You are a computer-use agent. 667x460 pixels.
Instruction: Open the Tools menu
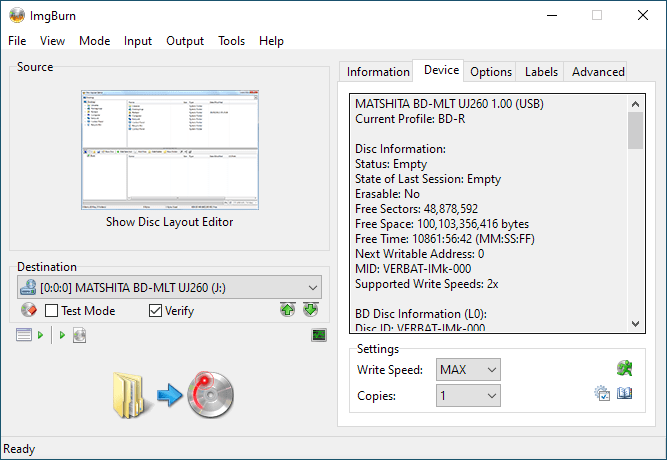tap(231, 41)
